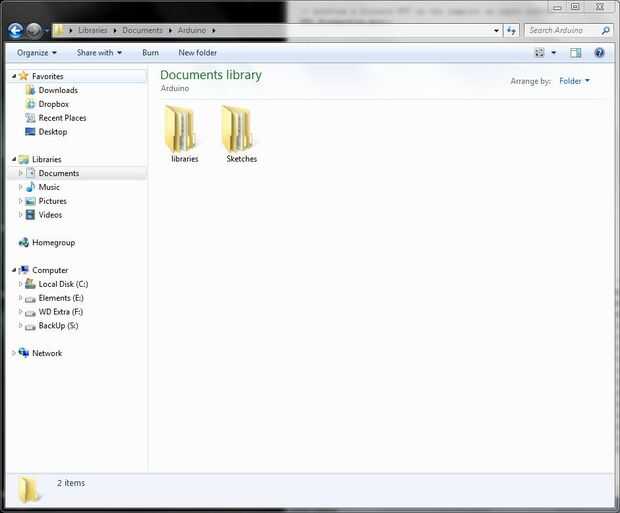Open the more view options dropdown arrow
Screen dimensions: 620x513
(x=554, y=53)
